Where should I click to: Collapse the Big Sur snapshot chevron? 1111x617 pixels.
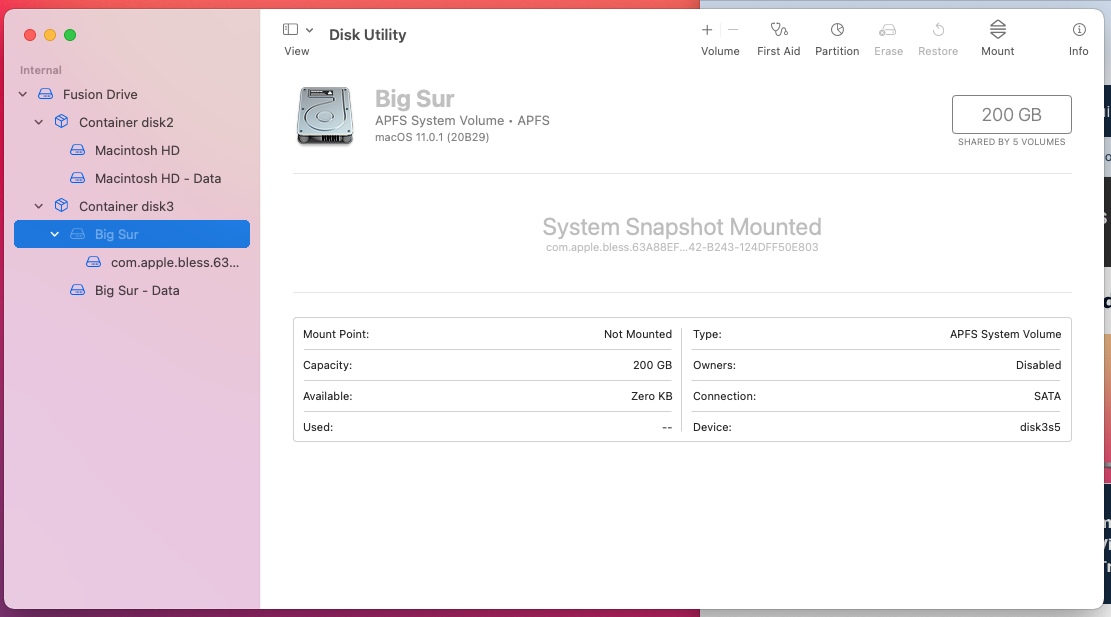click(55, 234)
